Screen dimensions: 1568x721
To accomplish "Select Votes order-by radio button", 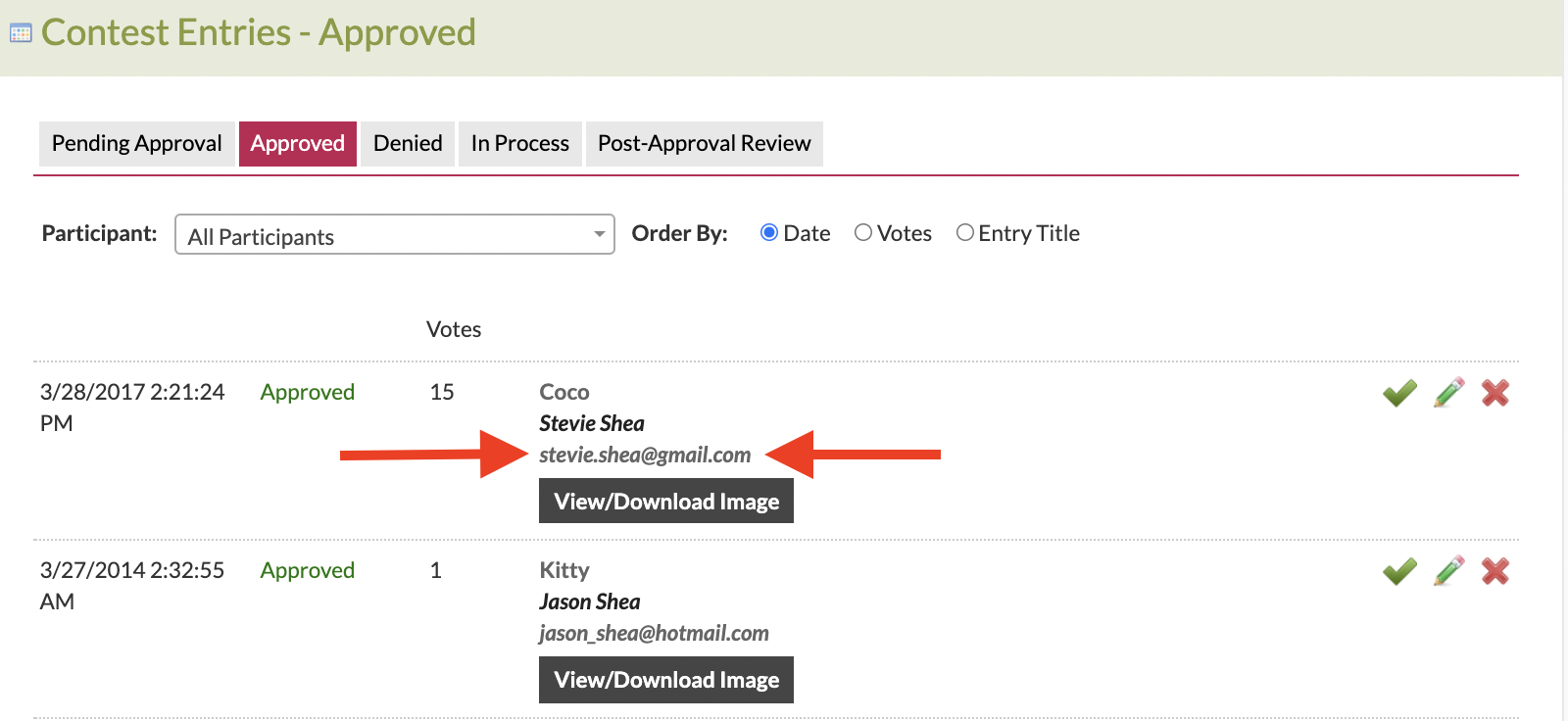I will tap(863, 233).
